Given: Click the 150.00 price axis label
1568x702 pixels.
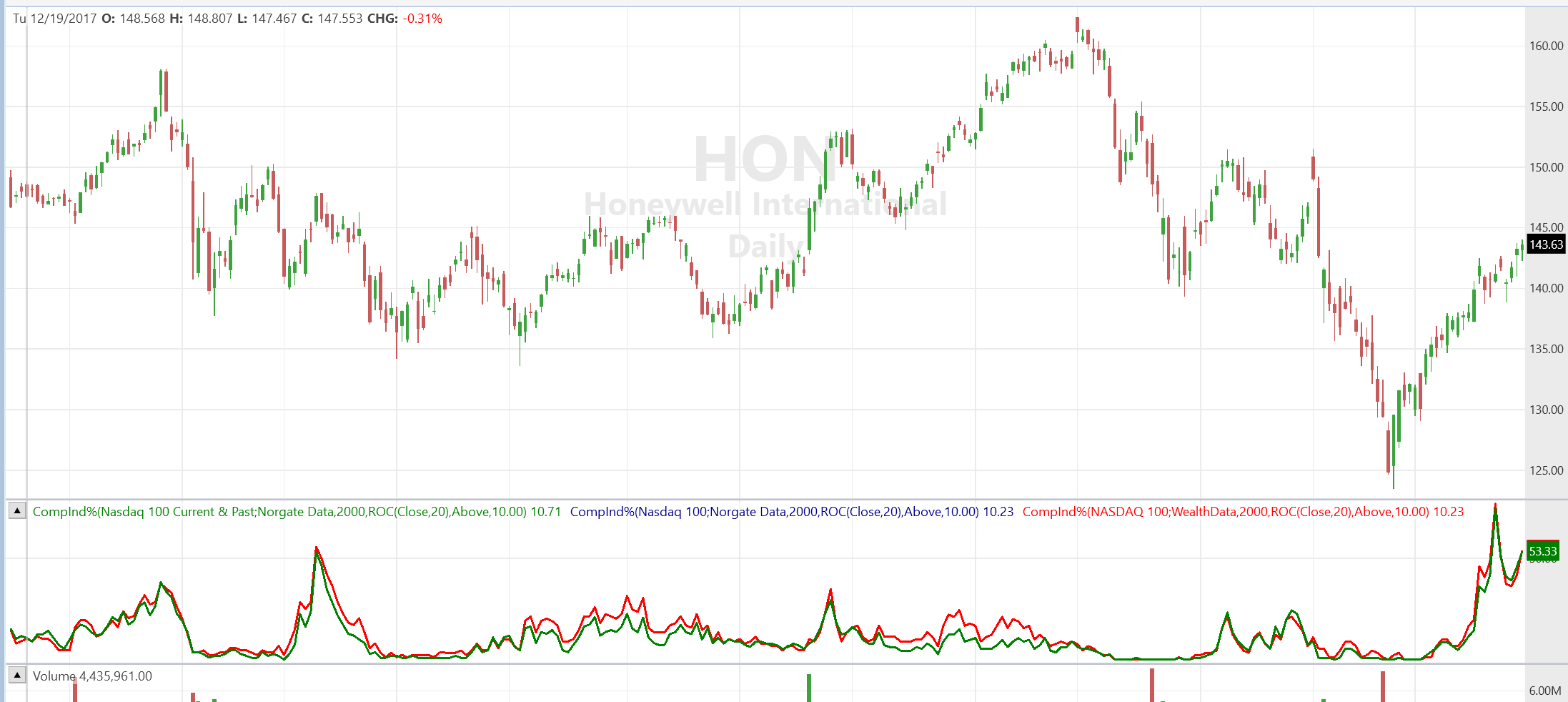Looking at the screenshot, I should (1546, 167).
